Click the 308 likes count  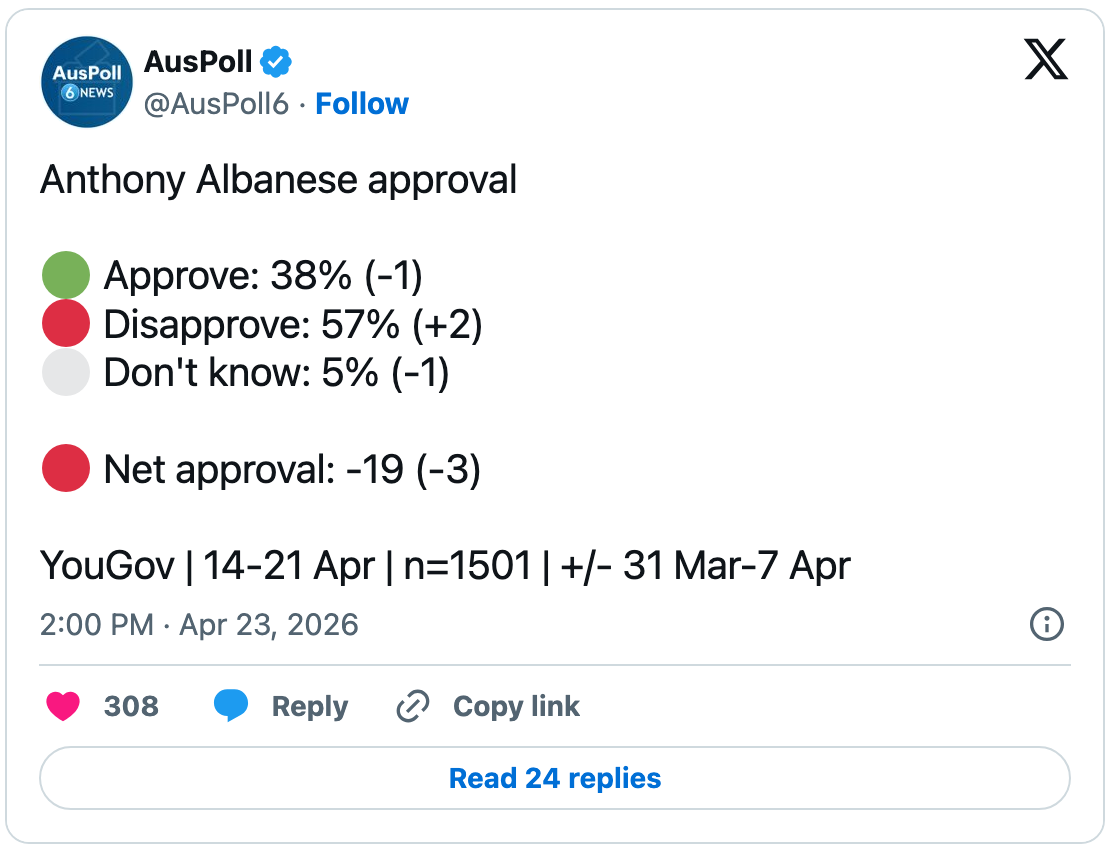(131, 706)
